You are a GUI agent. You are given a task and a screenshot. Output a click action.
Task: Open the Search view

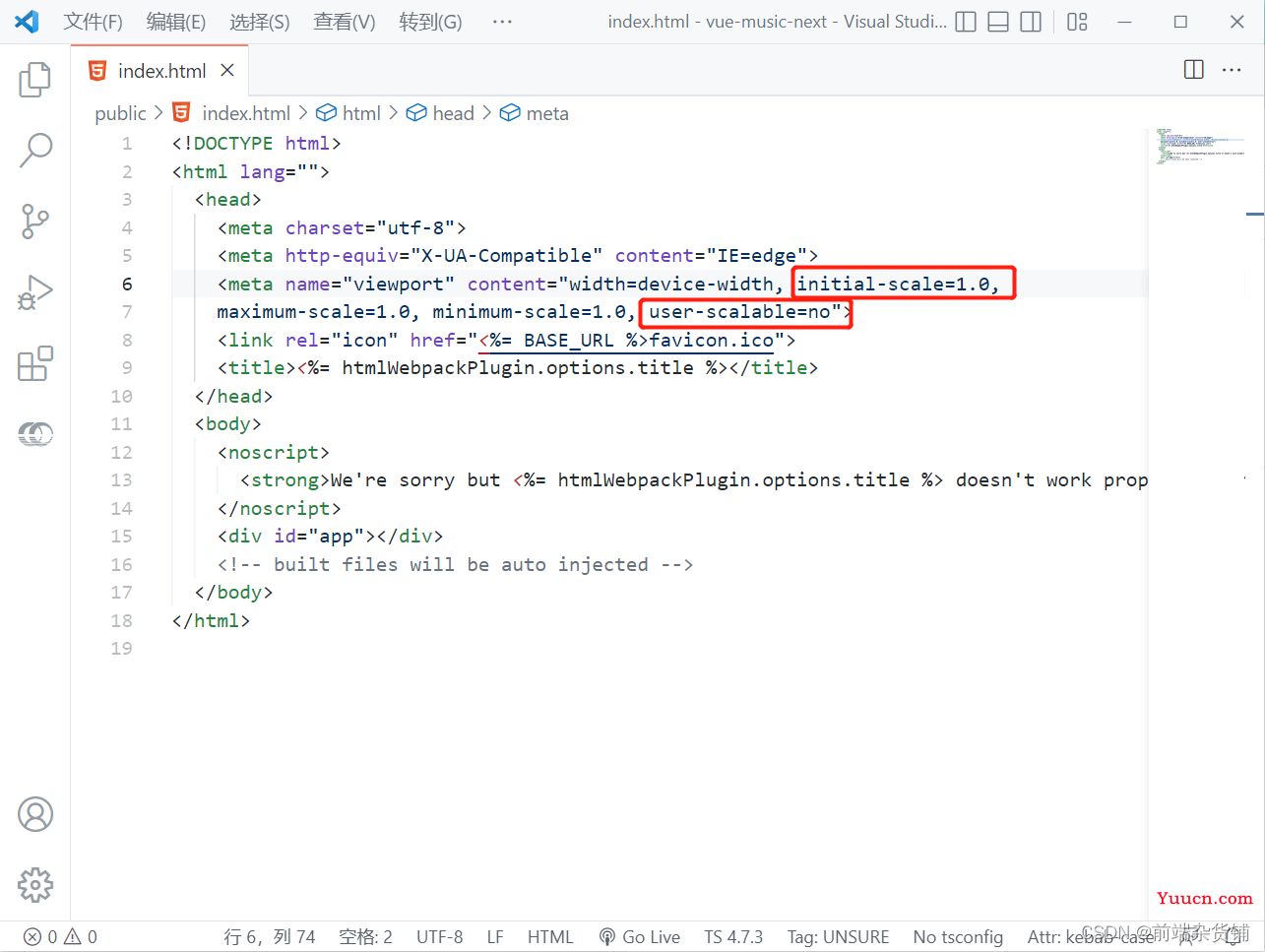coord(35,151)
